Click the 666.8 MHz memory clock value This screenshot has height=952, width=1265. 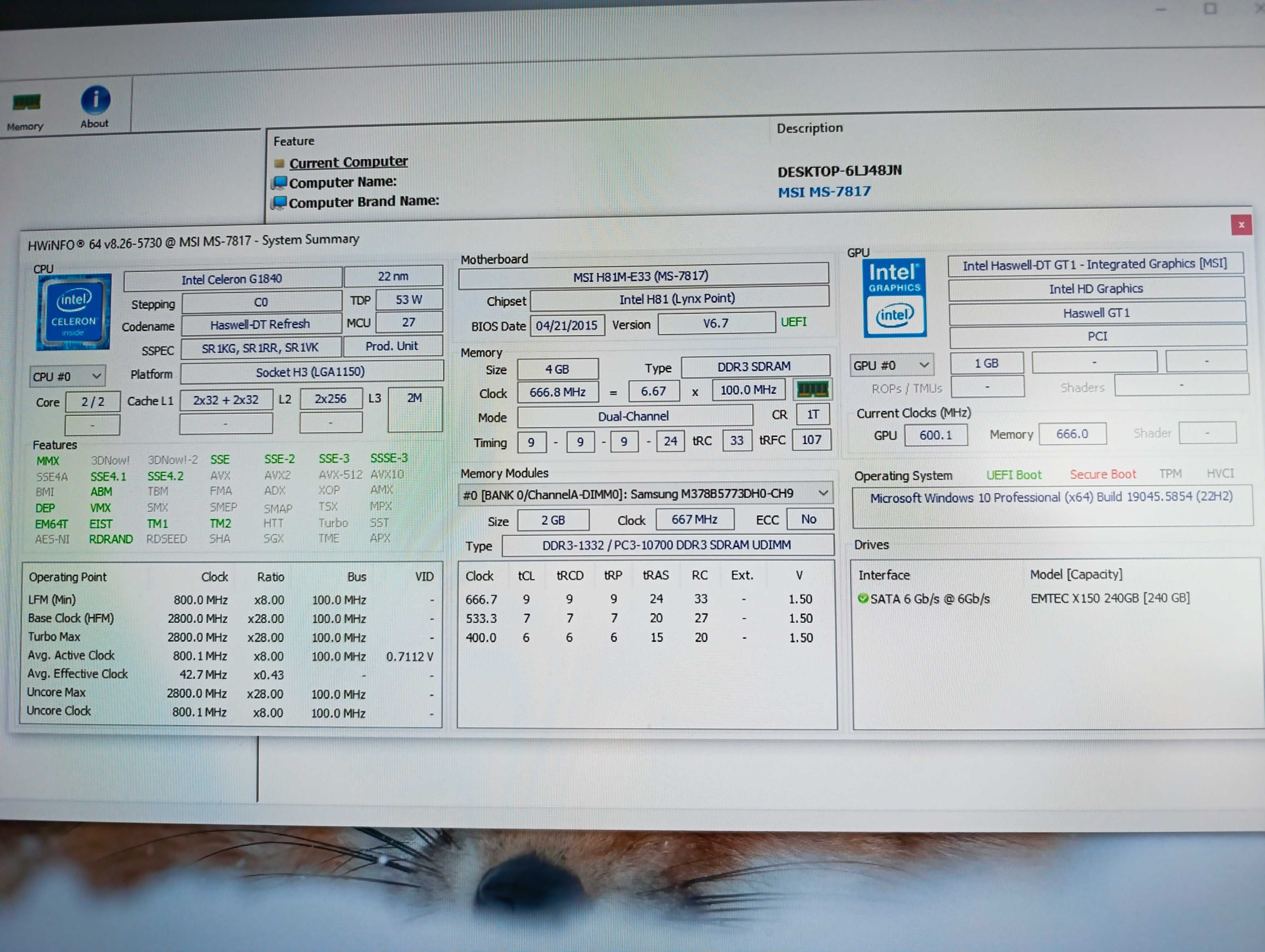pyautogui.click(x=557, y=392)
